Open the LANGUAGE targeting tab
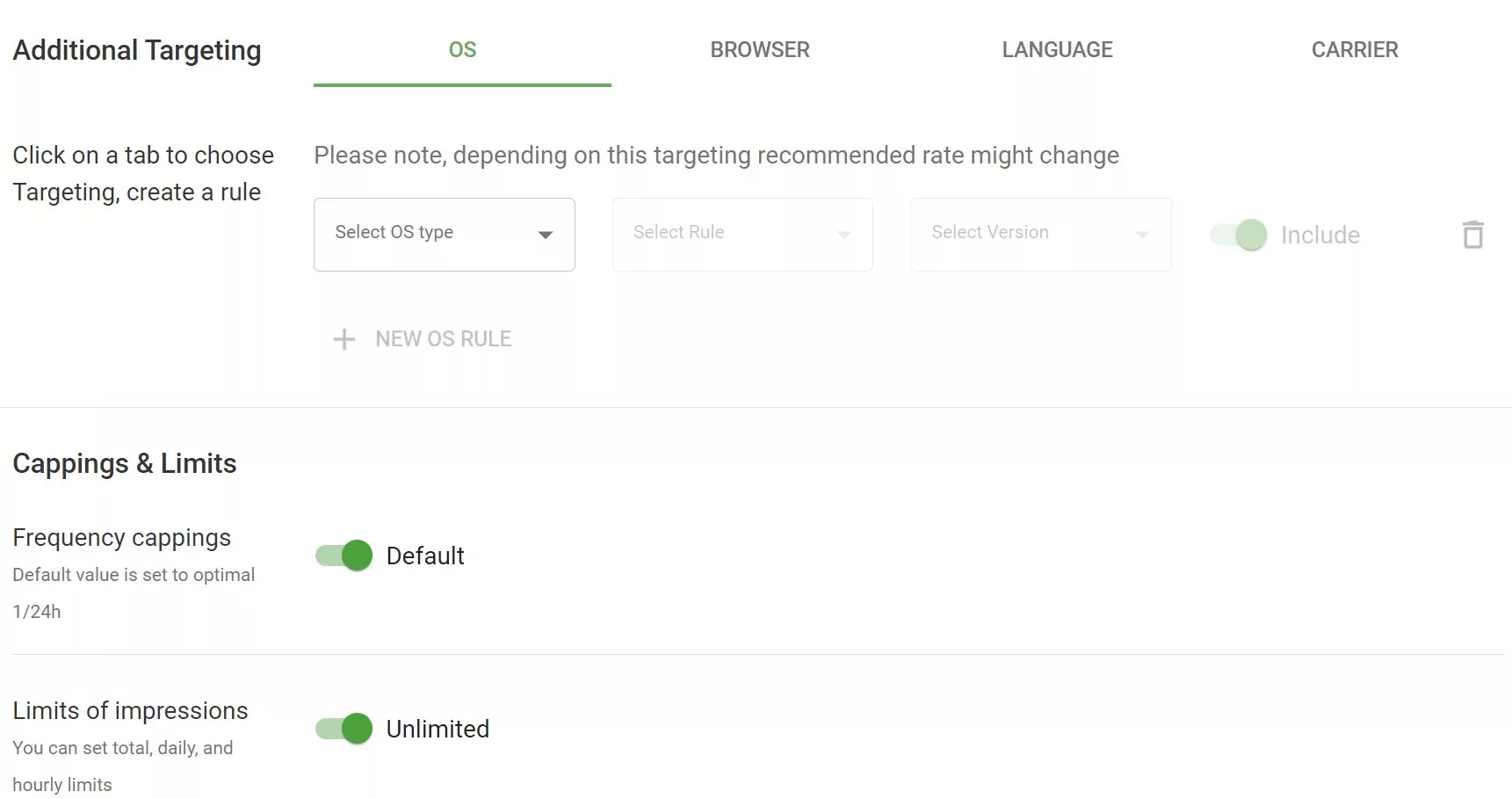 [1057, 50]
